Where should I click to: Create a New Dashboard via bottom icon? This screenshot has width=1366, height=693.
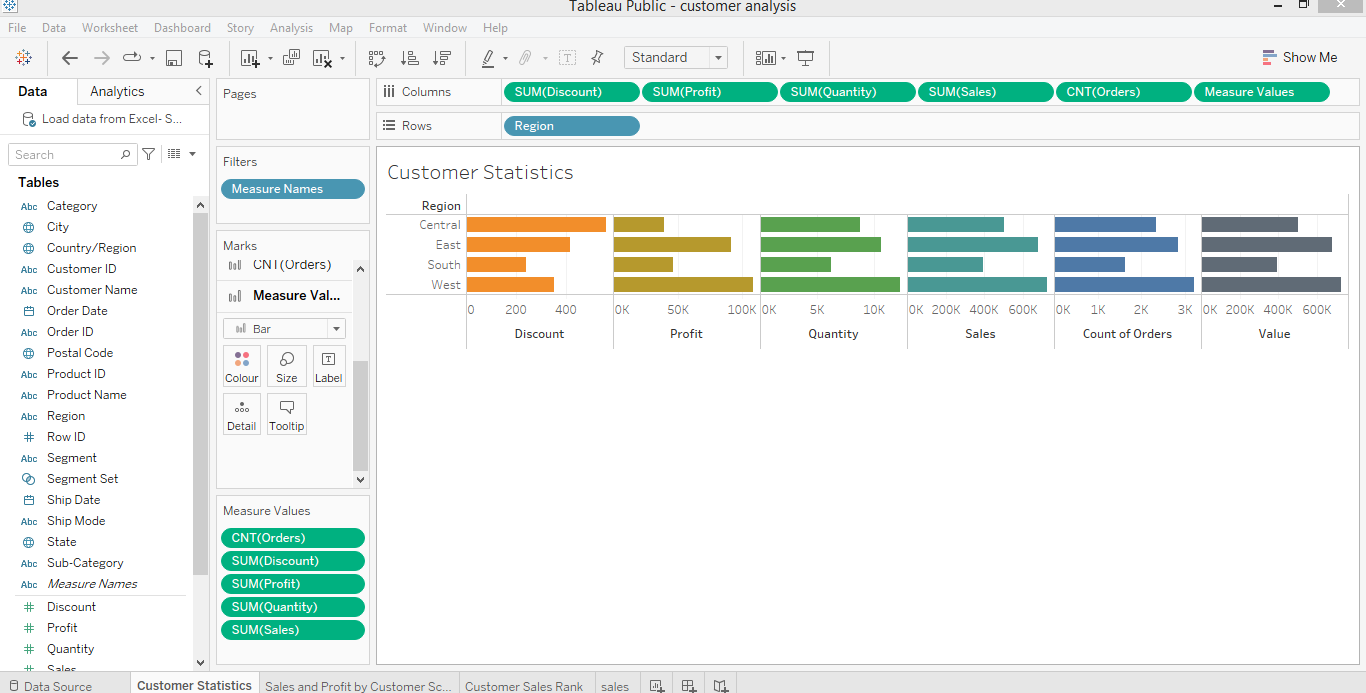689,685
